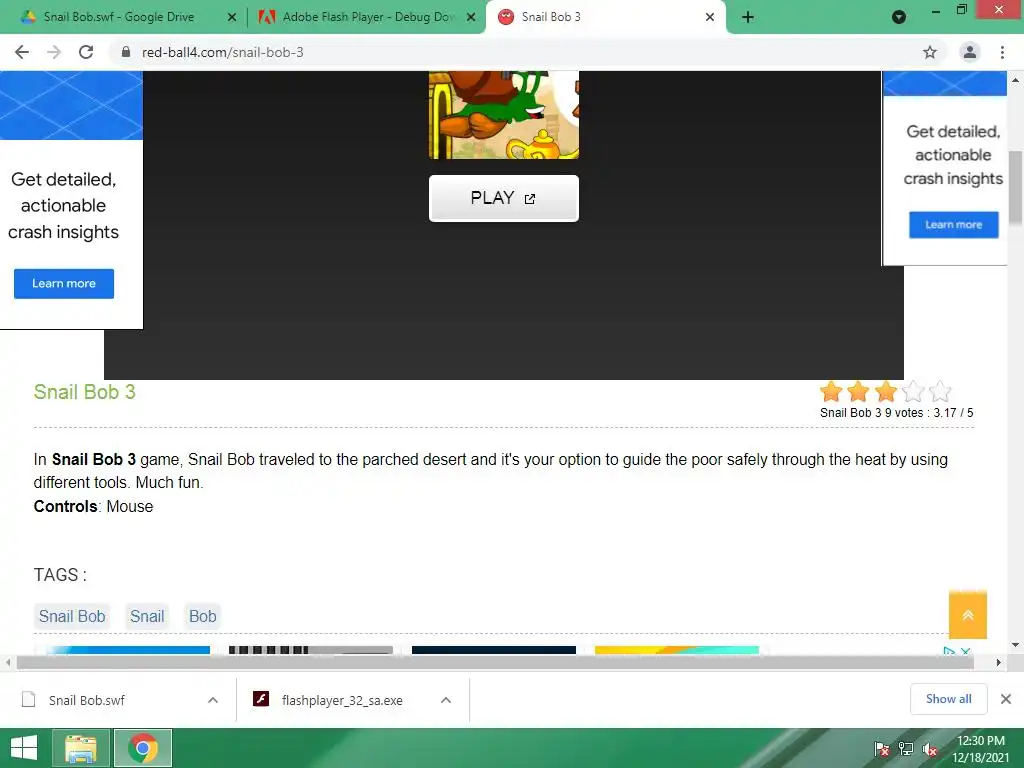The width and height of the screenshot is (1024, 768).
Task: Close the Snail Bob 3 tab
Action: [710, 17]
